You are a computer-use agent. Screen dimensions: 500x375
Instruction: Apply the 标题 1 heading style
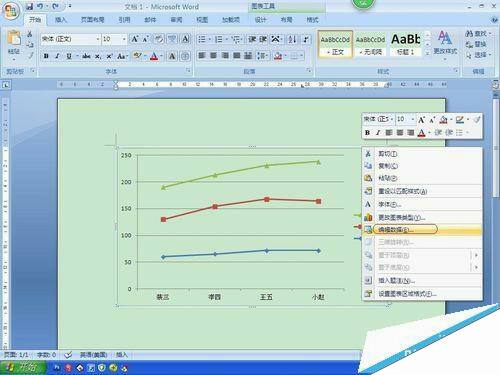(x=405, y=44)
